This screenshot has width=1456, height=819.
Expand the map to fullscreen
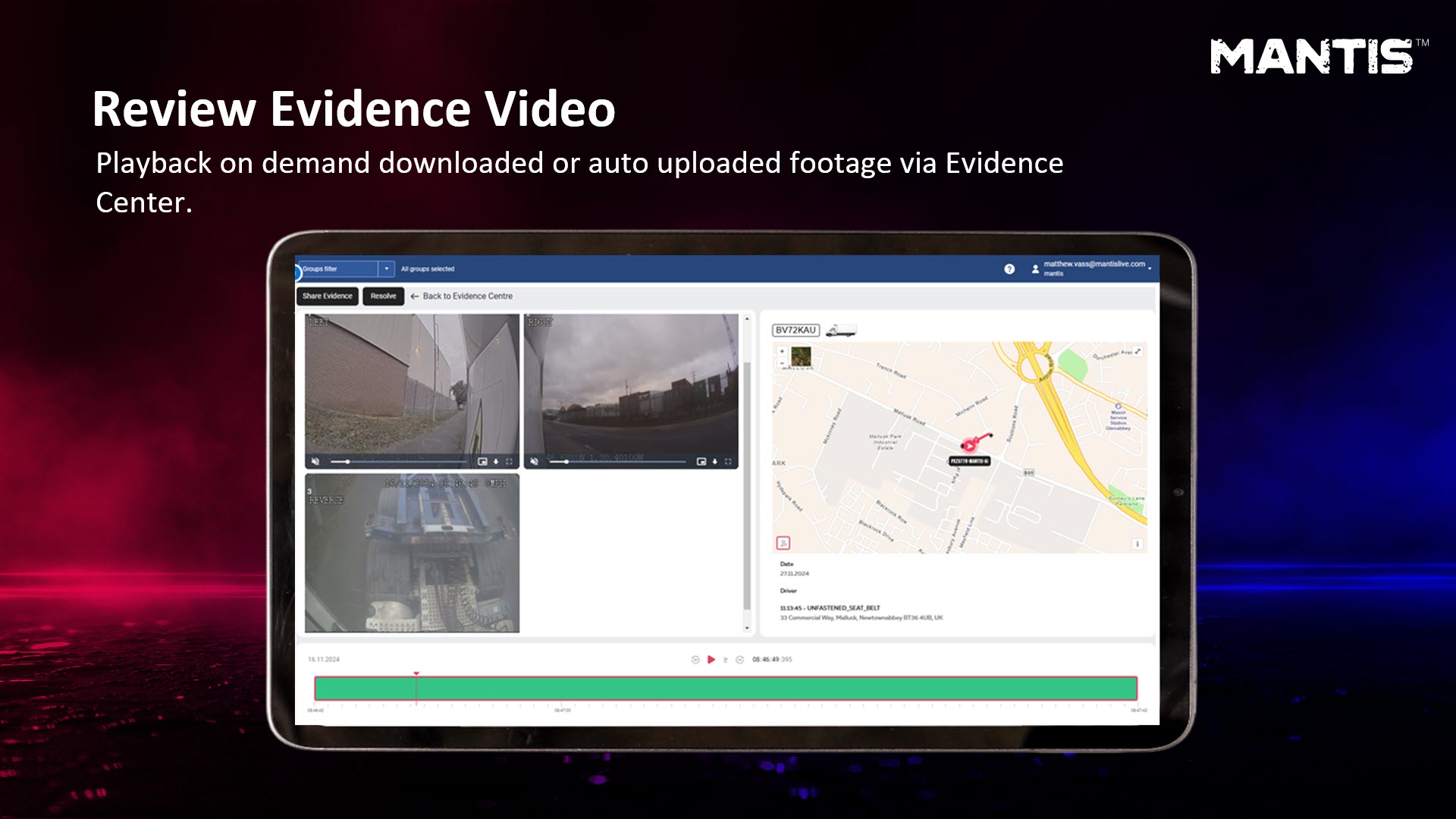click(x=1137, y=351)
